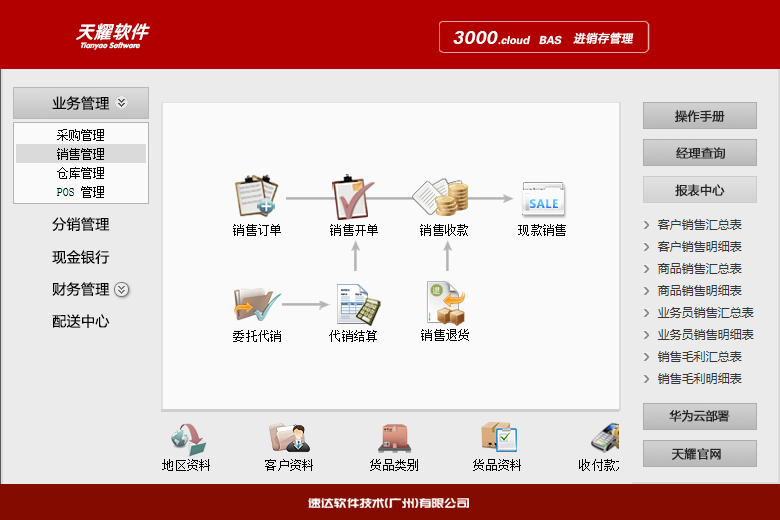Open the 销售退货 return boxes icon
The height and width of the screenshot is (520, 780).
coord(446,303)
